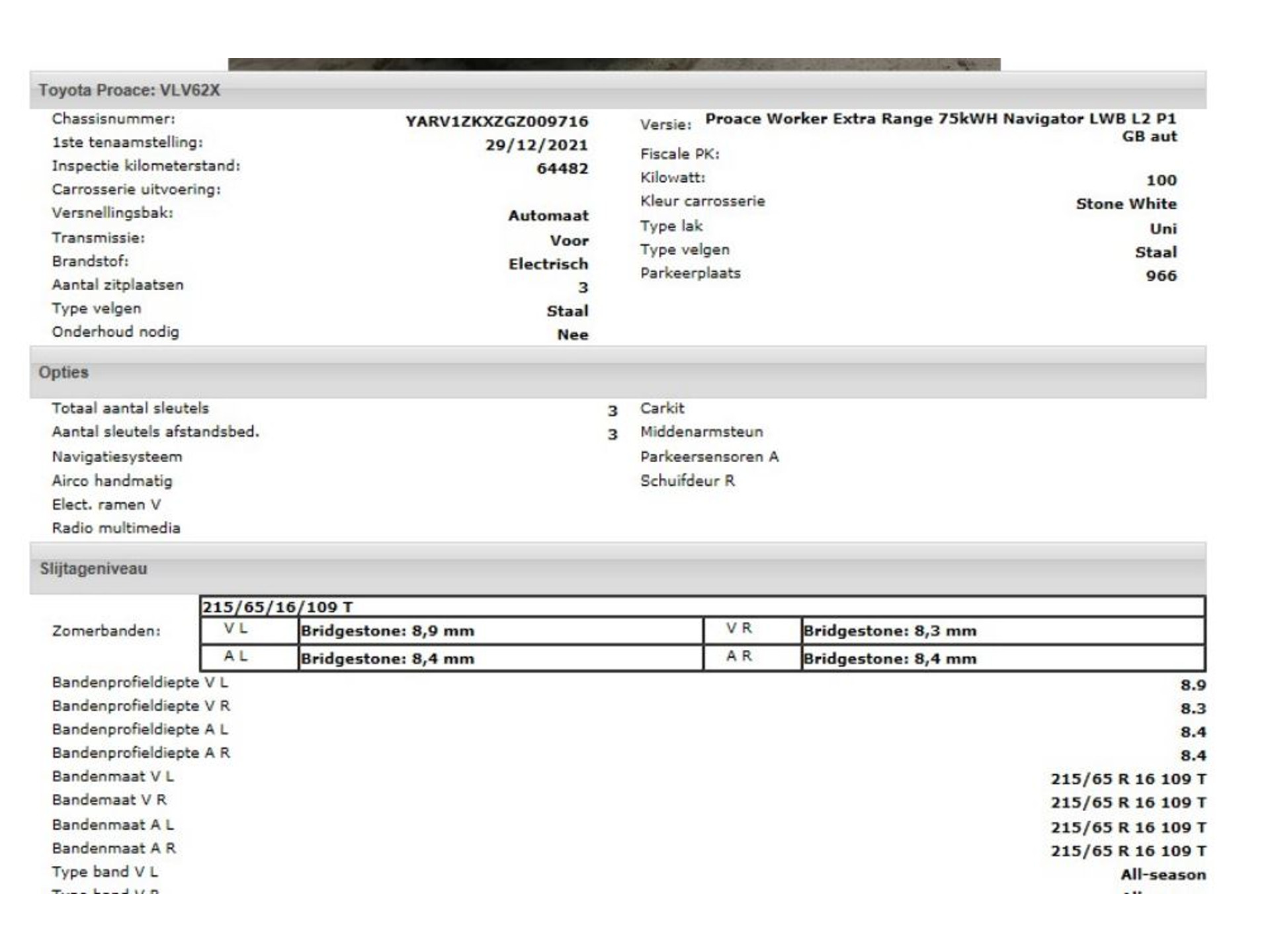Screen dimensions: 1270x952
Task: Click the Opties section header
Action: pyautogui.click(x=618, y=372)
